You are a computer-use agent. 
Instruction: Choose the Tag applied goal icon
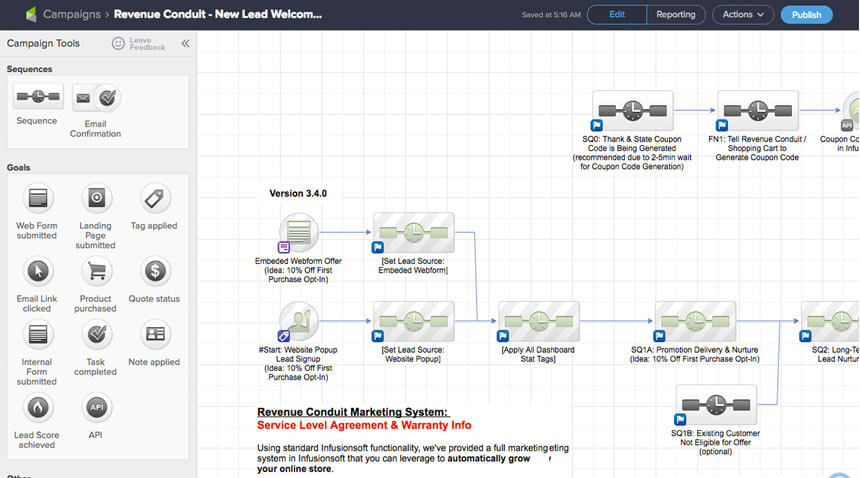click(155, 198)
